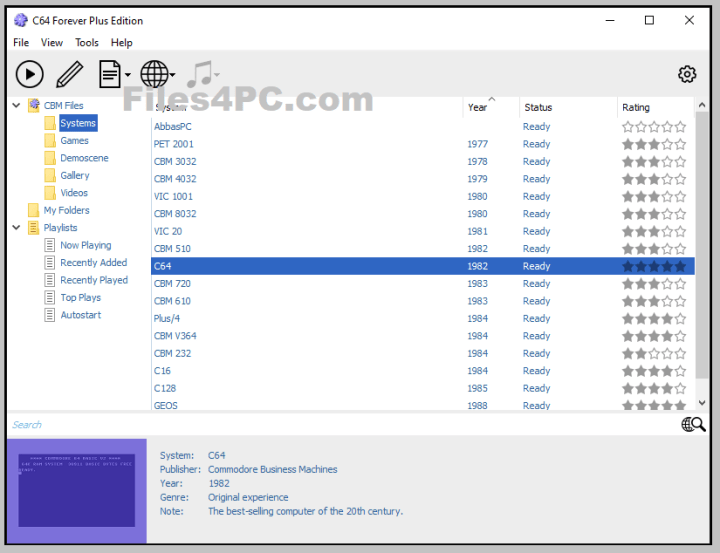Collapse the CBM Files tree node
The image size is (720, 553).
tap(17, 105)
